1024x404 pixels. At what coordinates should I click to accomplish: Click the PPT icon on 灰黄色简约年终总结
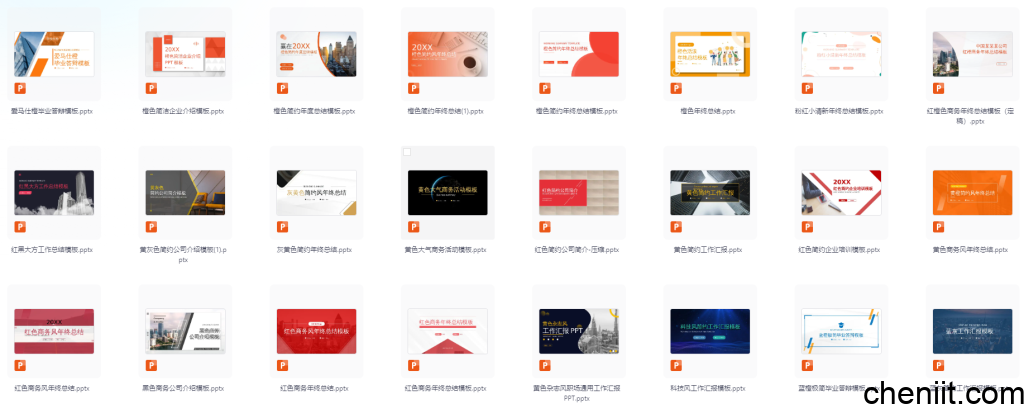pyautogui.click(x=282, y=227)
